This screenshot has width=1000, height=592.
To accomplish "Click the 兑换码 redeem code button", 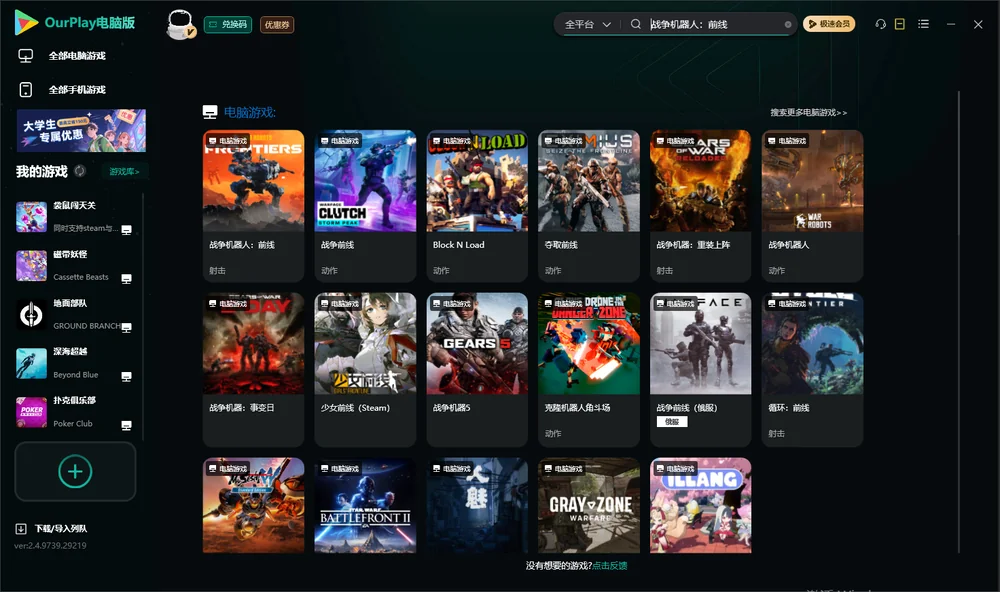I will click(228, 25).
